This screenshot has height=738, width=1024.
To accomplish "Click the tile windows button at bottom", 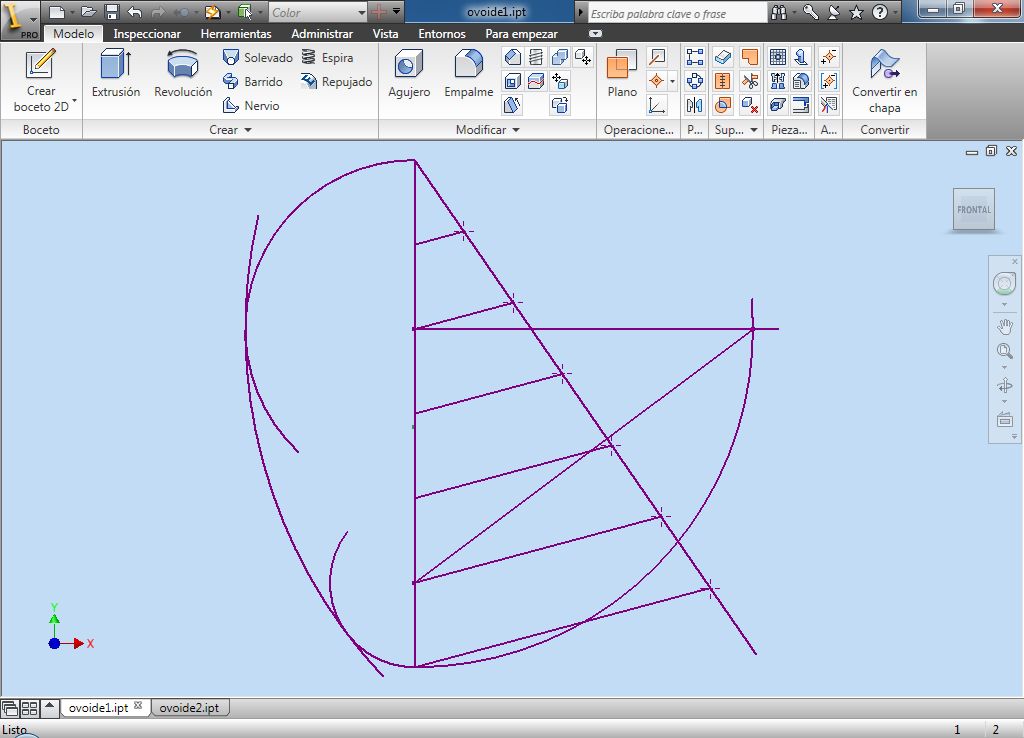I will click(x=29, y=708).
